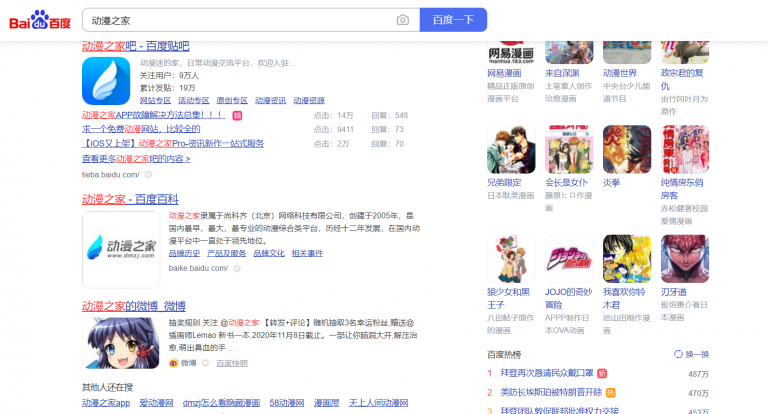Click the Baidu logo
The height and width of the screenshot is (414, 768).
(40, 21)
